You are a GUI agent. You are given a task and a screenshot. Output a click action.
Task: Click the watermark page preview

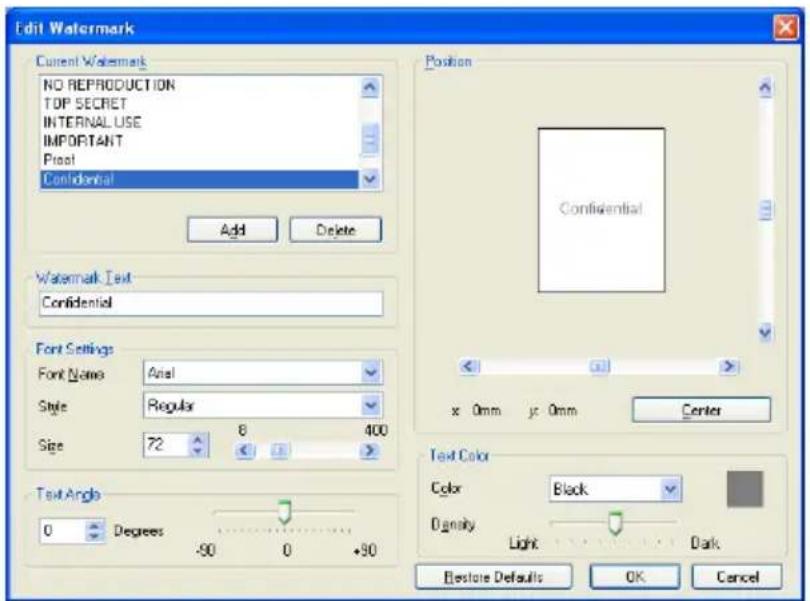click(601, 210)
